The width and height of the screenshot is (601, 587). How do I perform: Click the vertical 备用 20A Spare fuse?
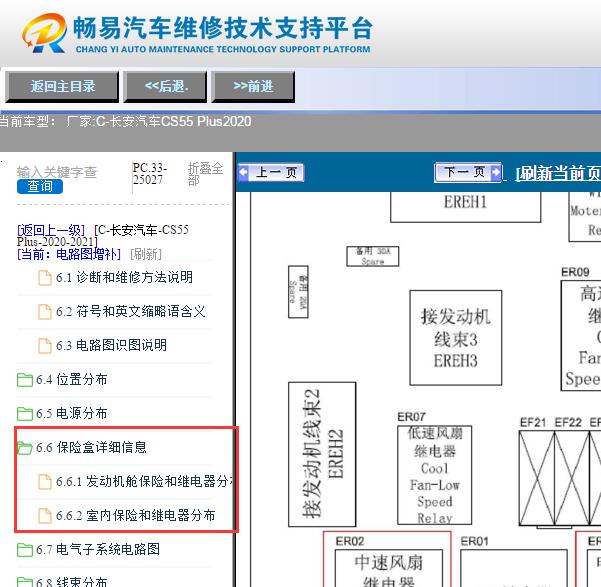pos(298,292)
